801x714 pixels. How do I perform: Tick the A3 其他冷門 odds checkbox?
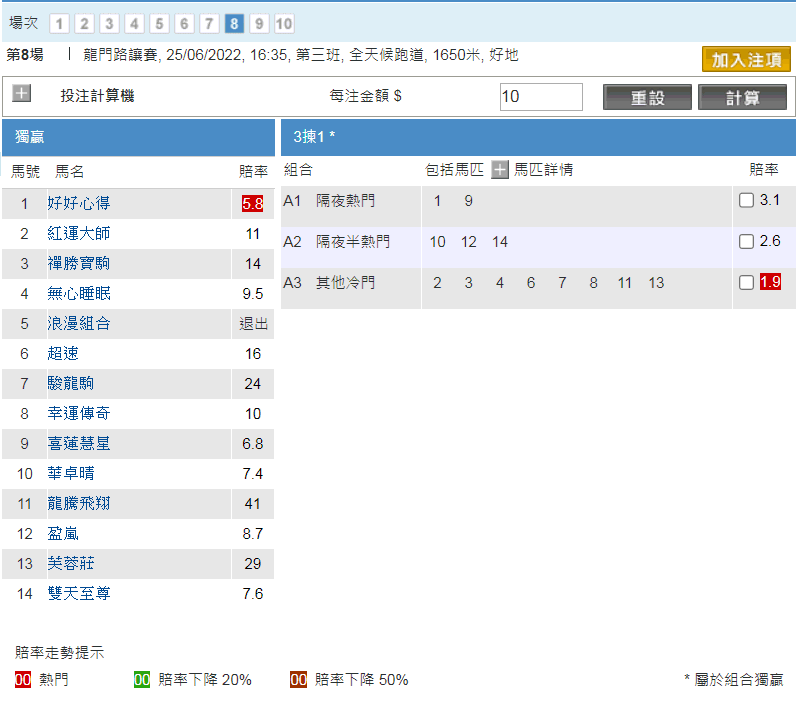[x=746, y=283]
